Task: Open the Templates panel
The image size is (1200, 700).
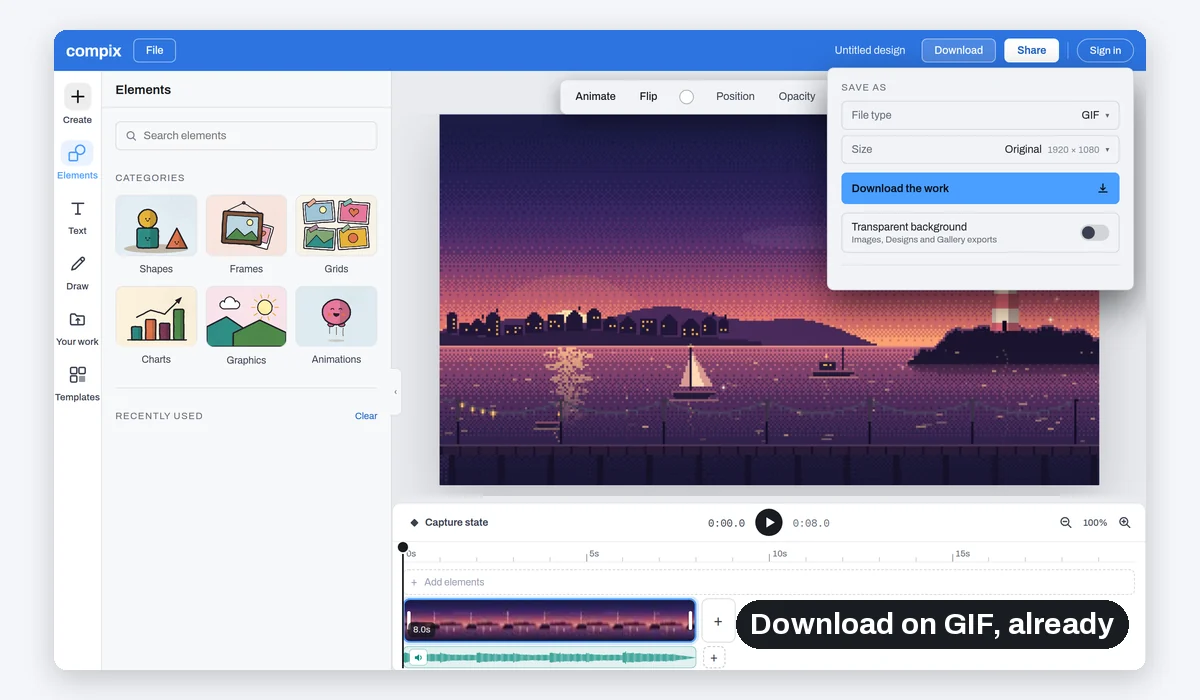Action: point(77,383)
